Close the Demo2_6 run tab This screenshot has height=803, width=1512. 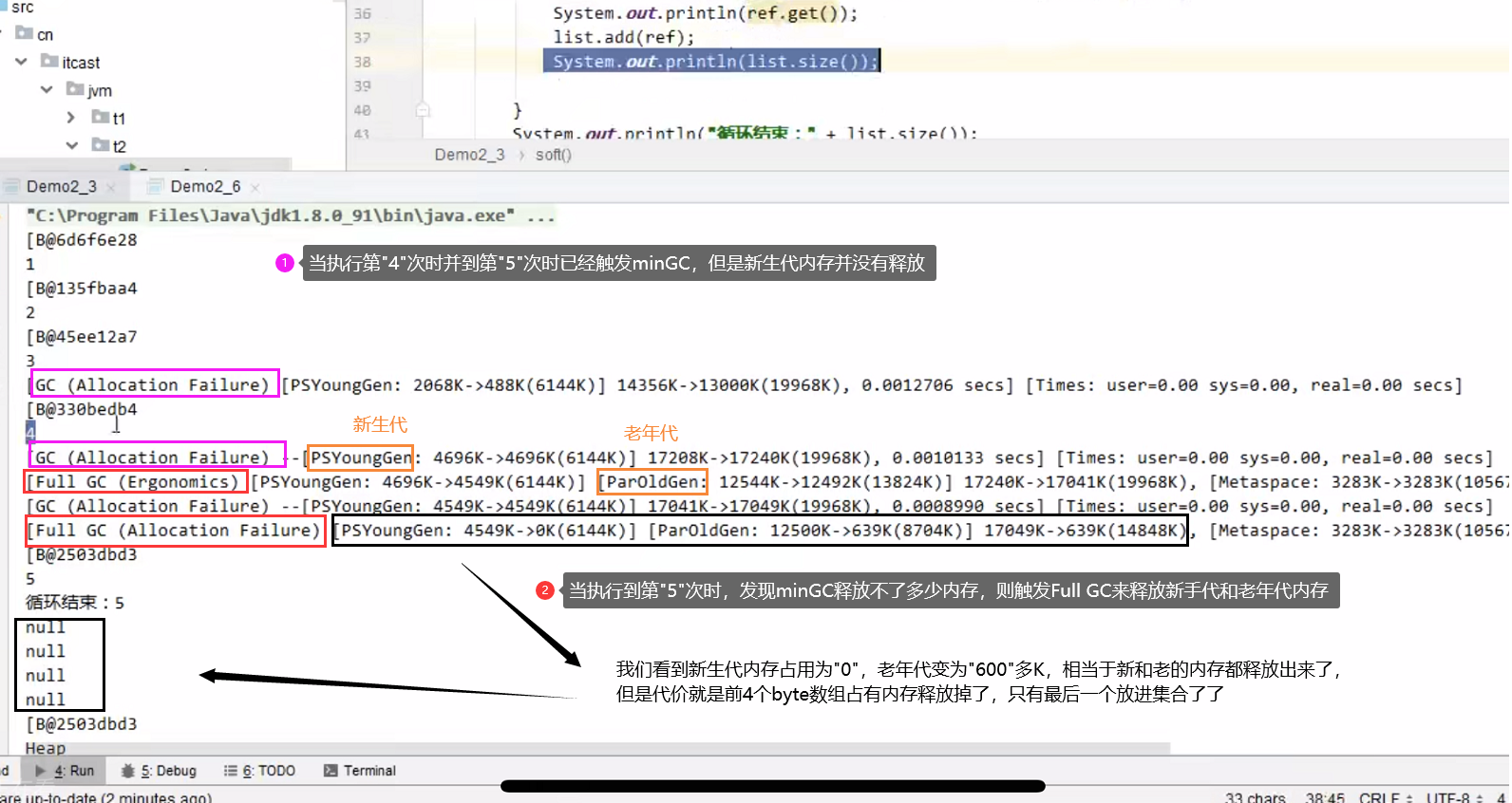255,188
